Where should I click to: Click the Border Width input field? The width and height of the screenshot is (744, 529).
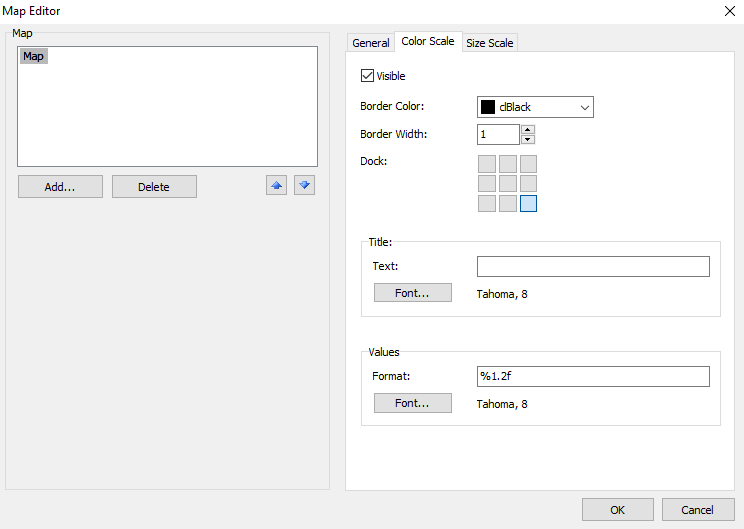click(x=498, y=134)
